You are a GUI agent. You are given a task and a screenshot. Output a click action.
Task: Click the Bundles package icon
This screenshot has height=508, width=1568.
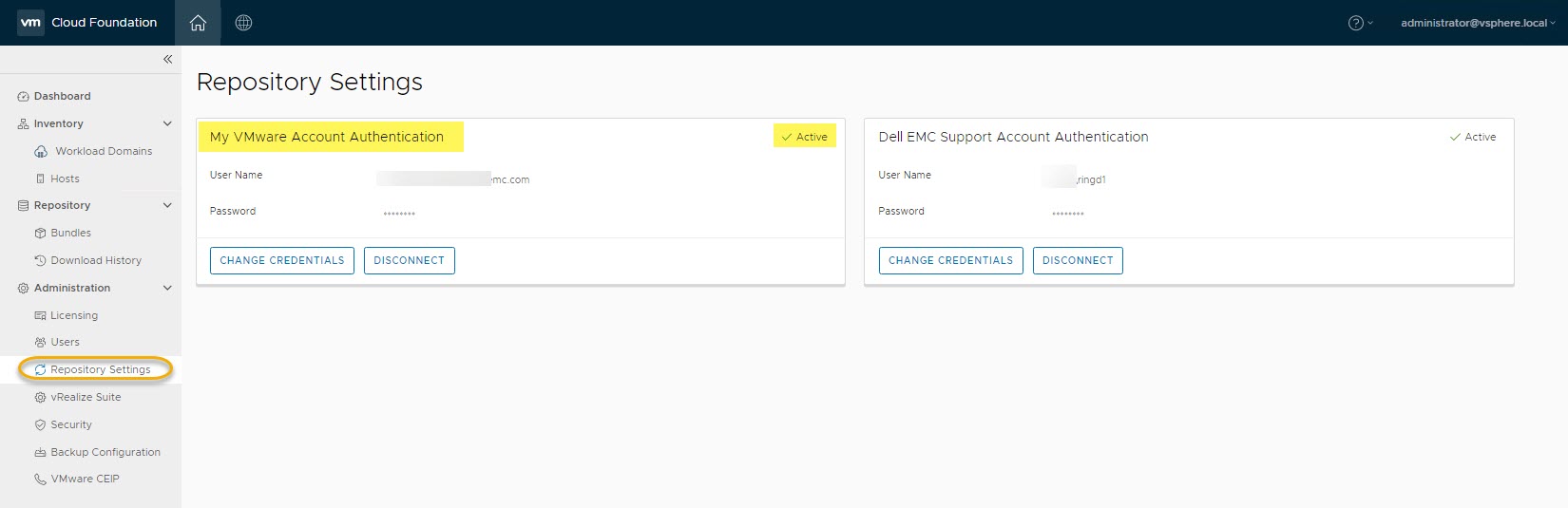point(40,234)
